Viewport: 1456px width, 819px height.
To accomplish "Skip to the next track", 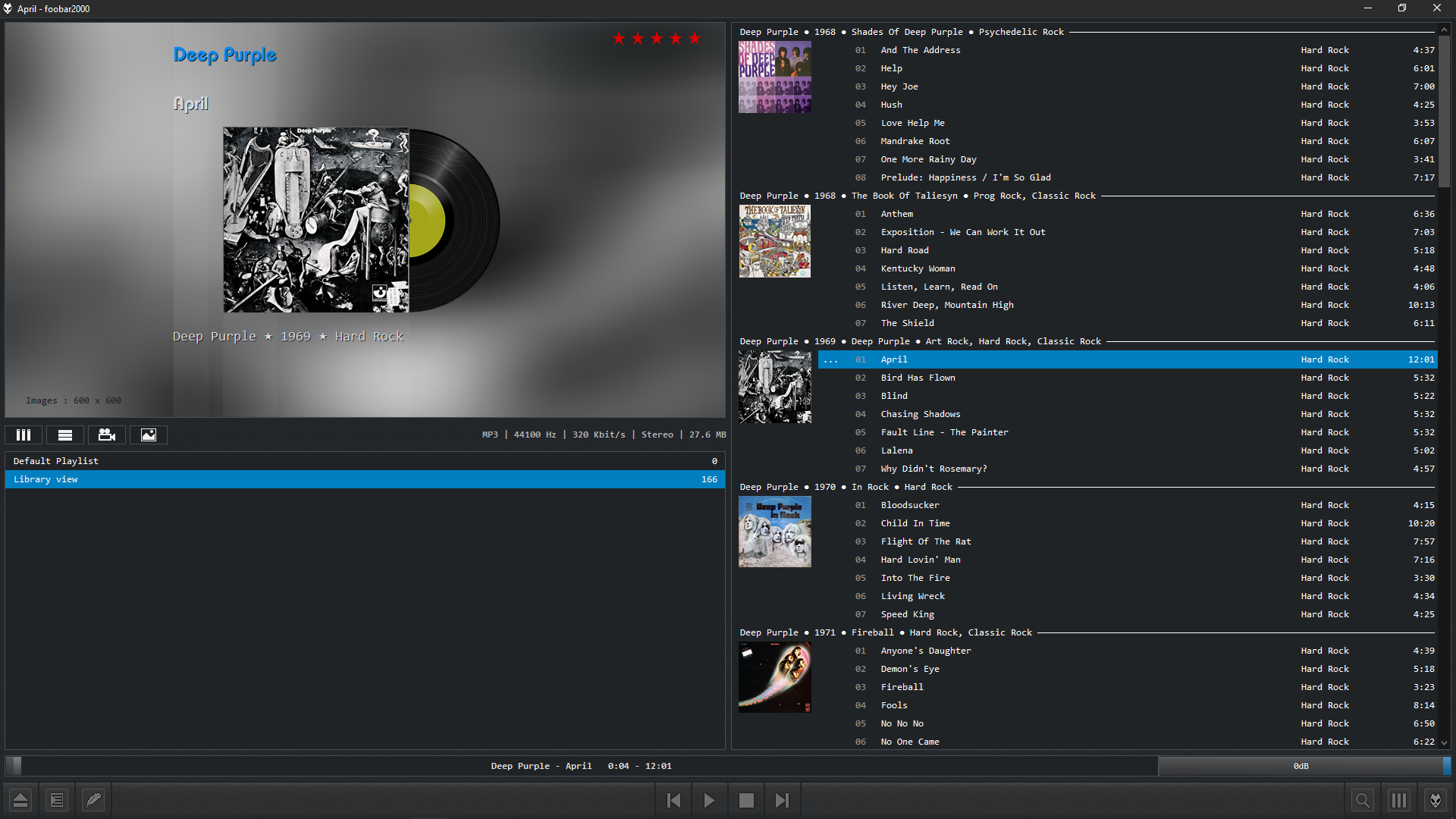I will pos(782,800).
